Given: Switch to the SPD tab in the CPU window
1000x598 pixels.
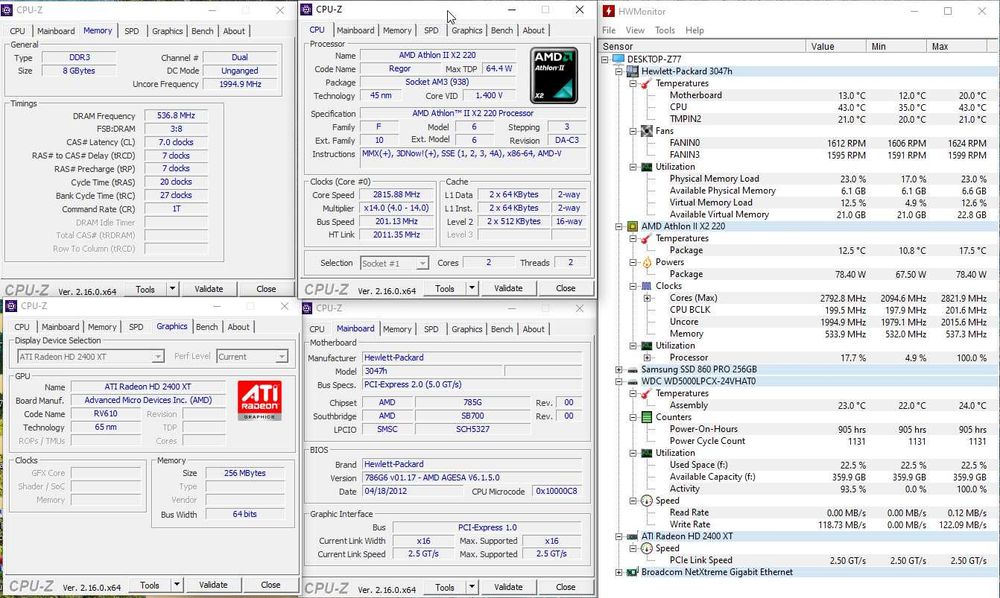Looking at the screenshot, I should point(431,30).
